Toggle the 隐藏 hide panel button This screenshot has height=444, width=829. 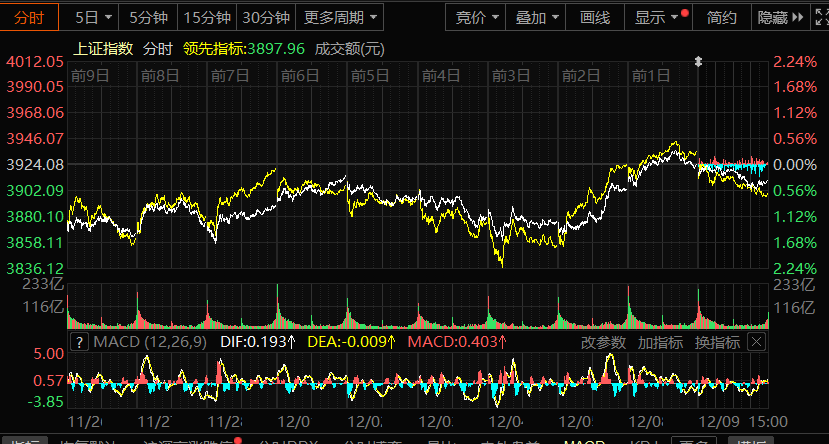773,18
